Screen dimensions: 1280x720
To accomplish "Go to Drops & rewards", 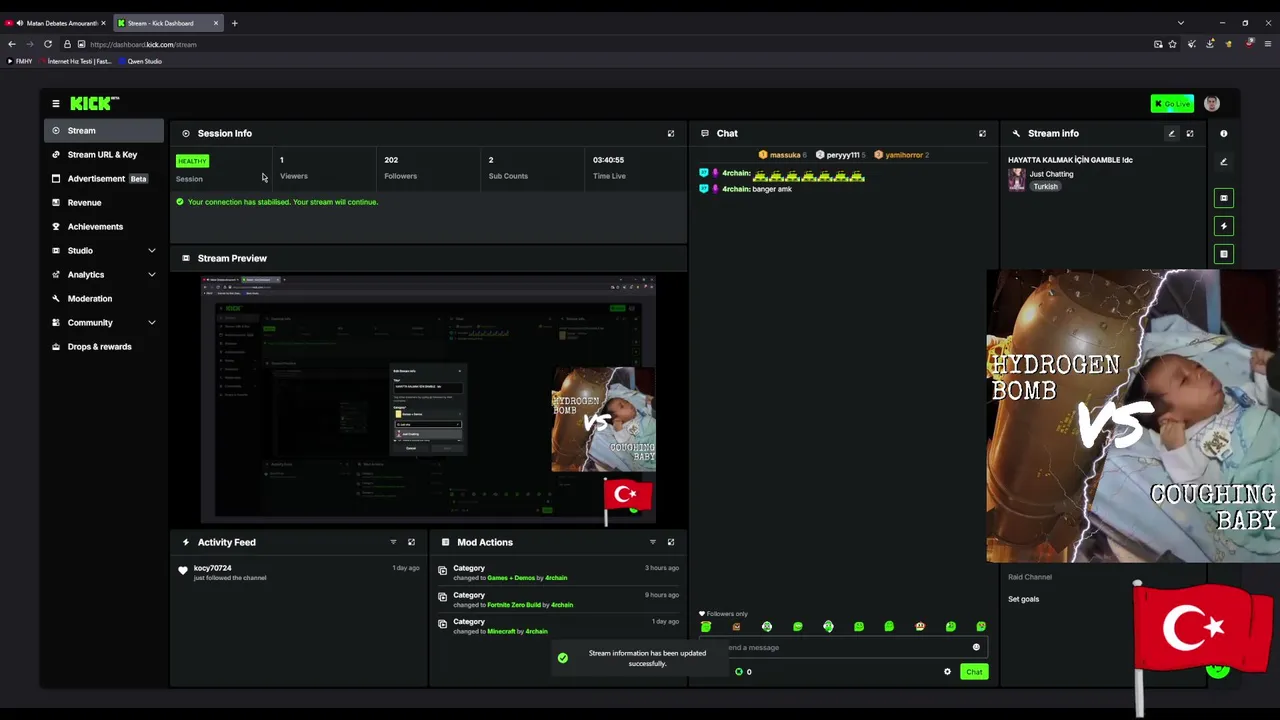I will click(x=104, y=347).
